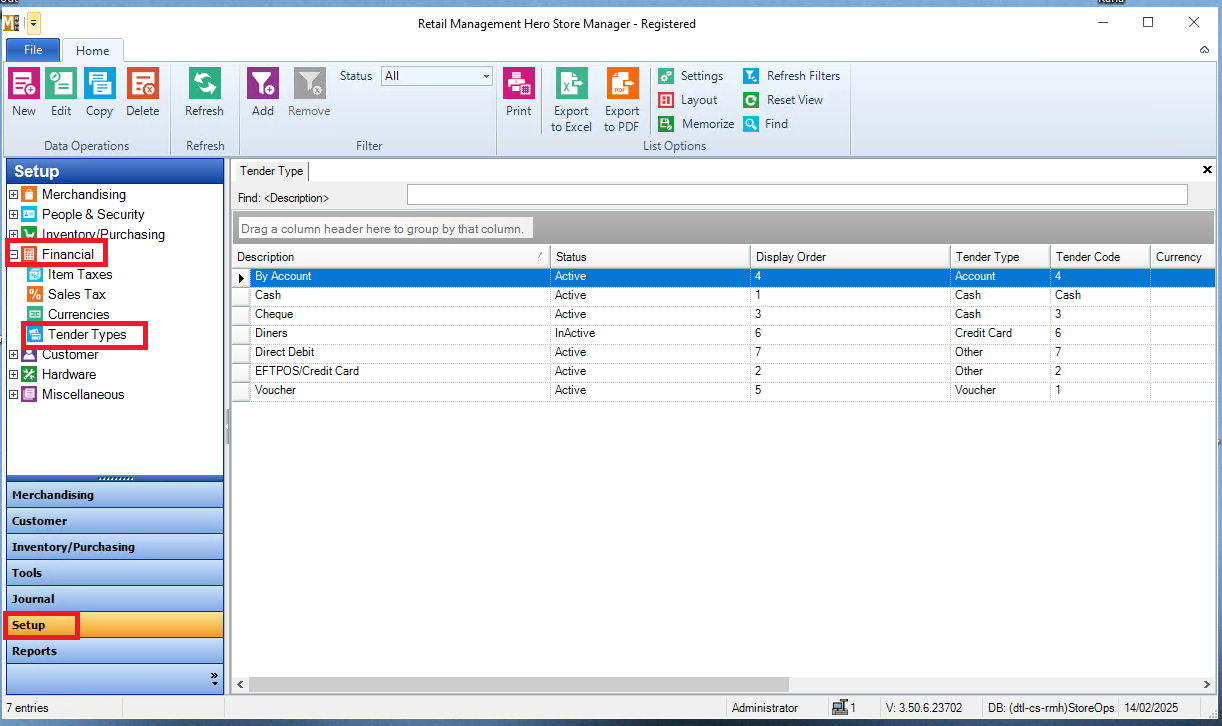1222x726 pixels.
Task: Select the Diners tender row
Action: click(x=724, y=333)
